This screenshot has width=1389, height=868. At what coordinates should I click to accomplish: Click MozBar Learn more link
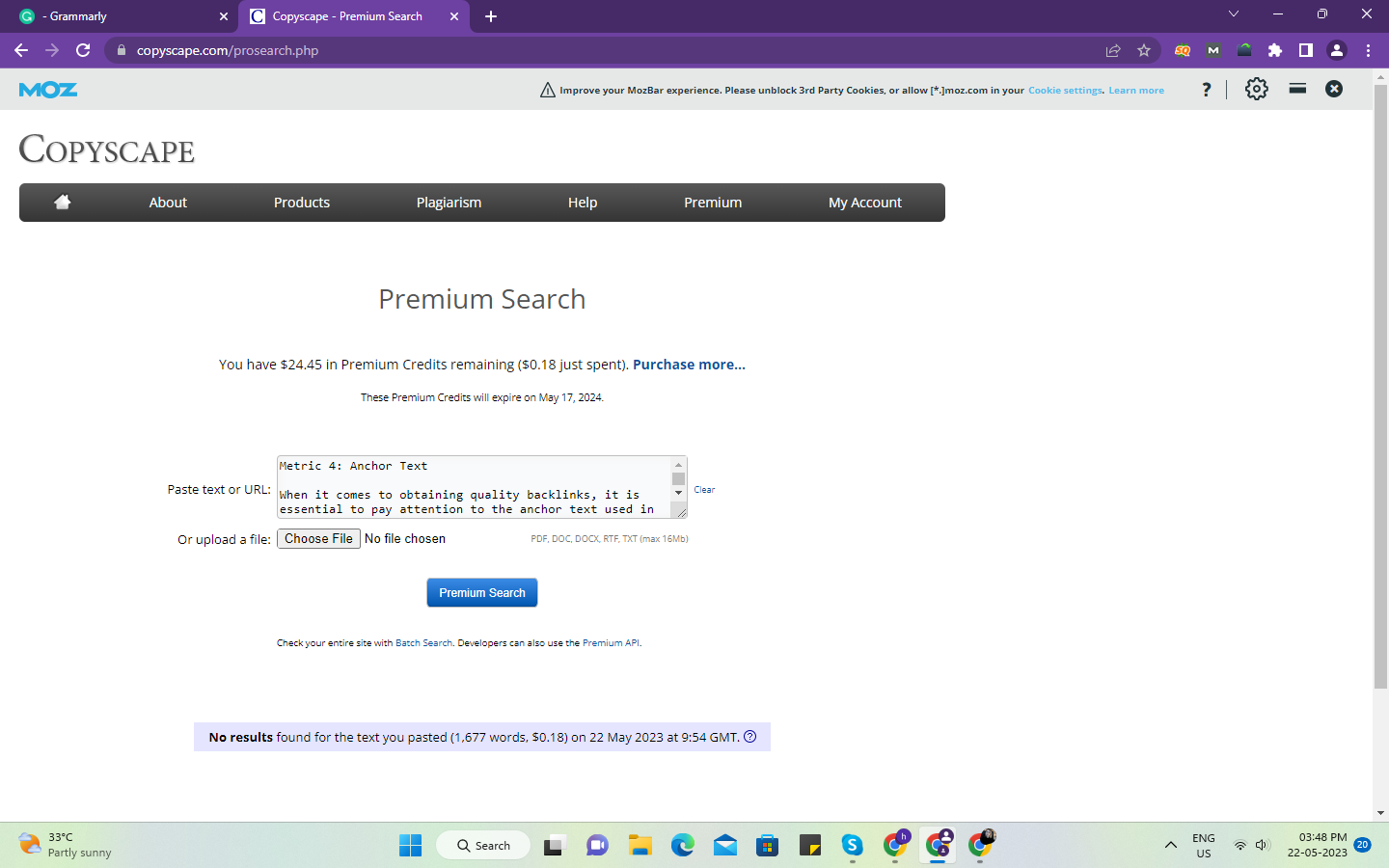point(1136,91)
